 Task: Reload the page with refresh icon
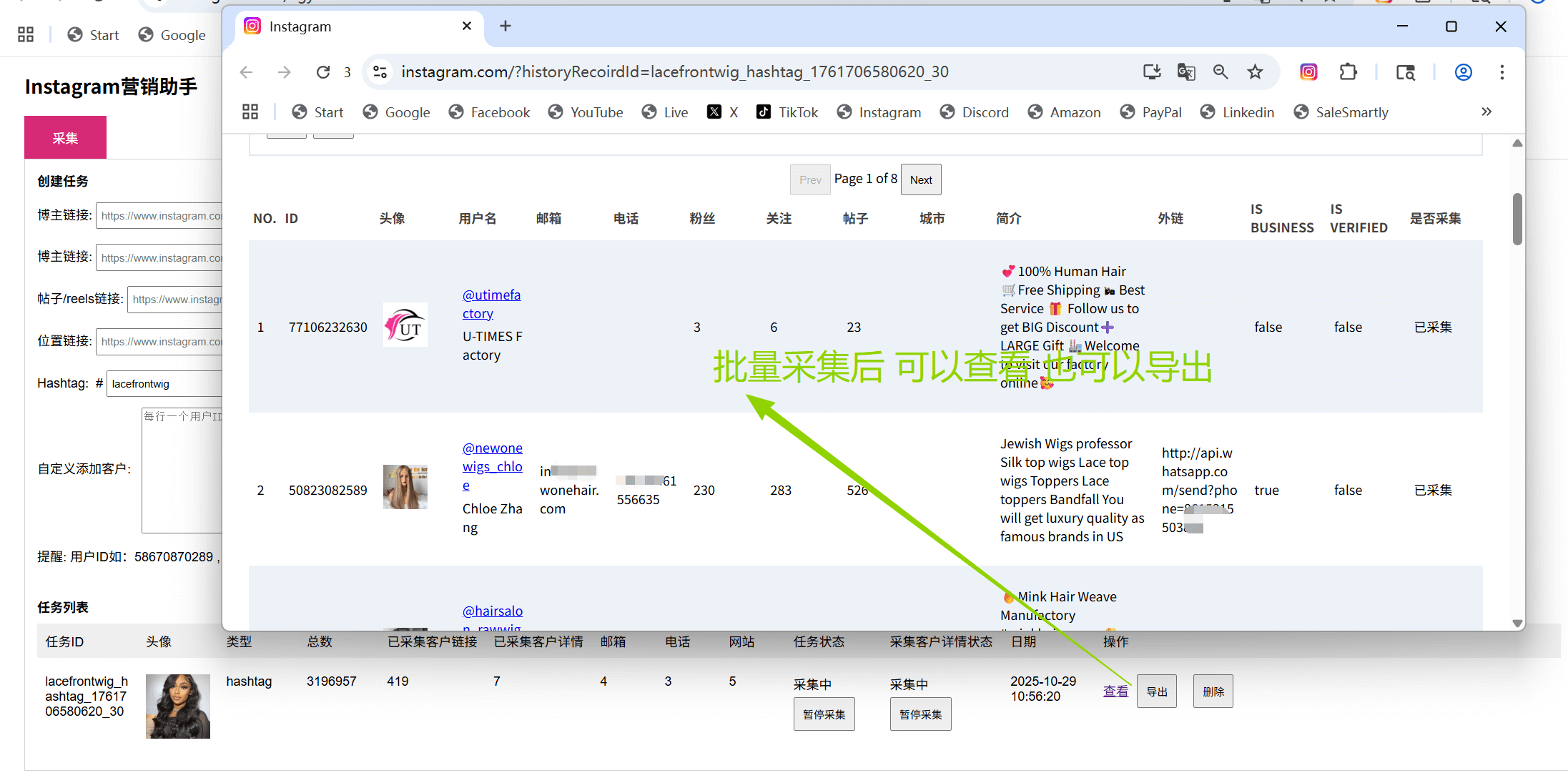coord(323,72)
